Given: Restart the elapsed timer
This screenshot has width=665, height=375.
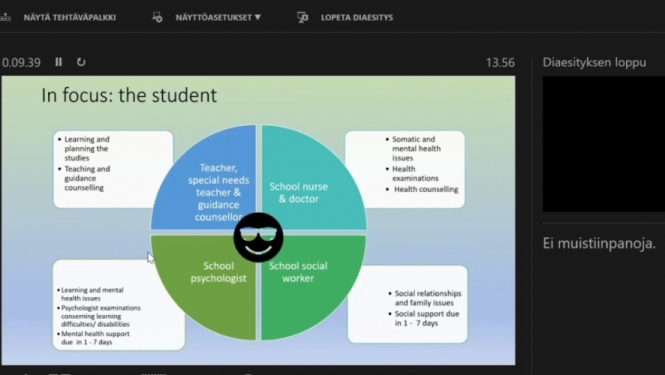Looking at the screenshot, I should click(81, 62).
